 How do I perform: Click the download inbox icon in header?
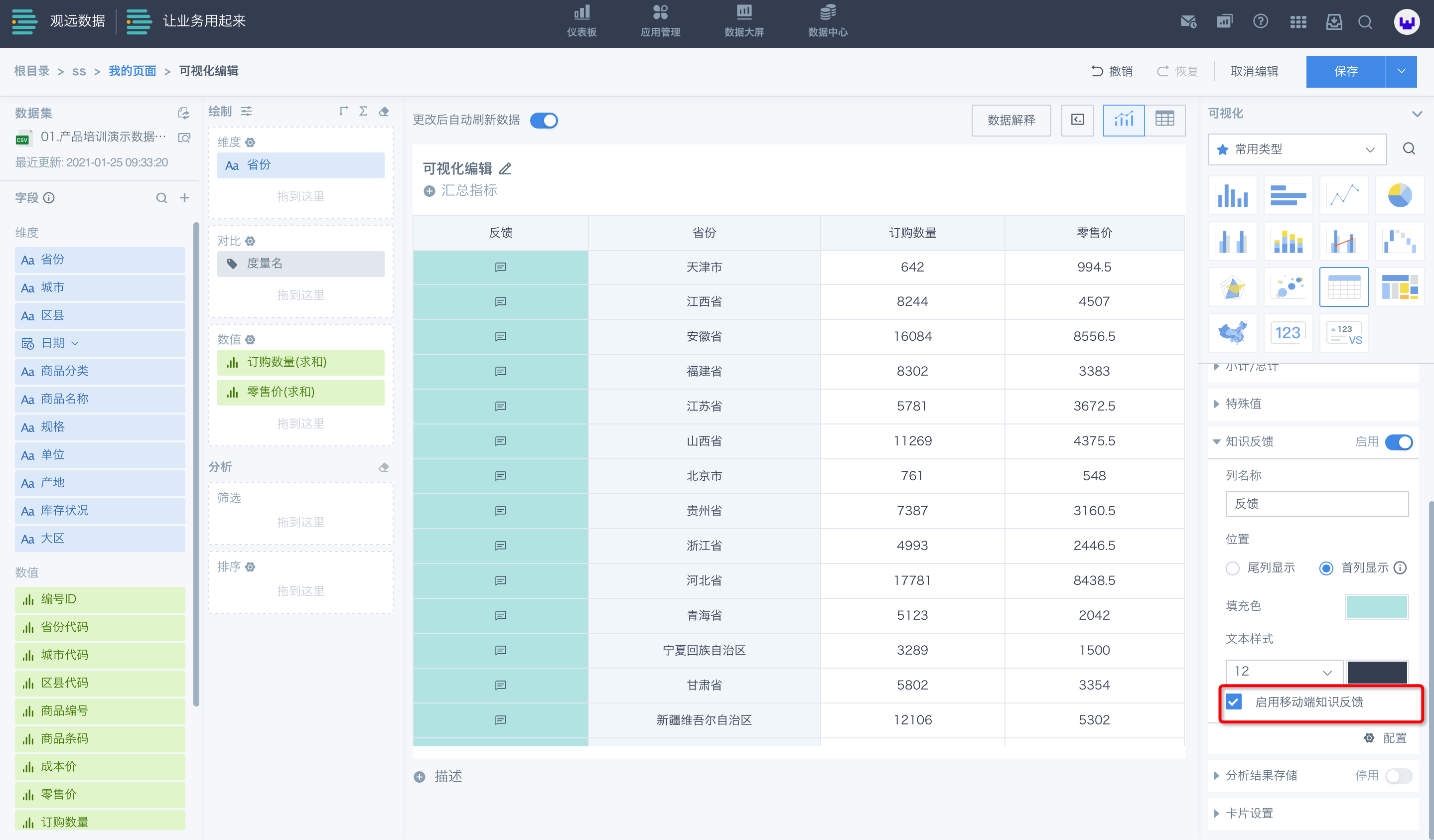(x=1334, y=21)
